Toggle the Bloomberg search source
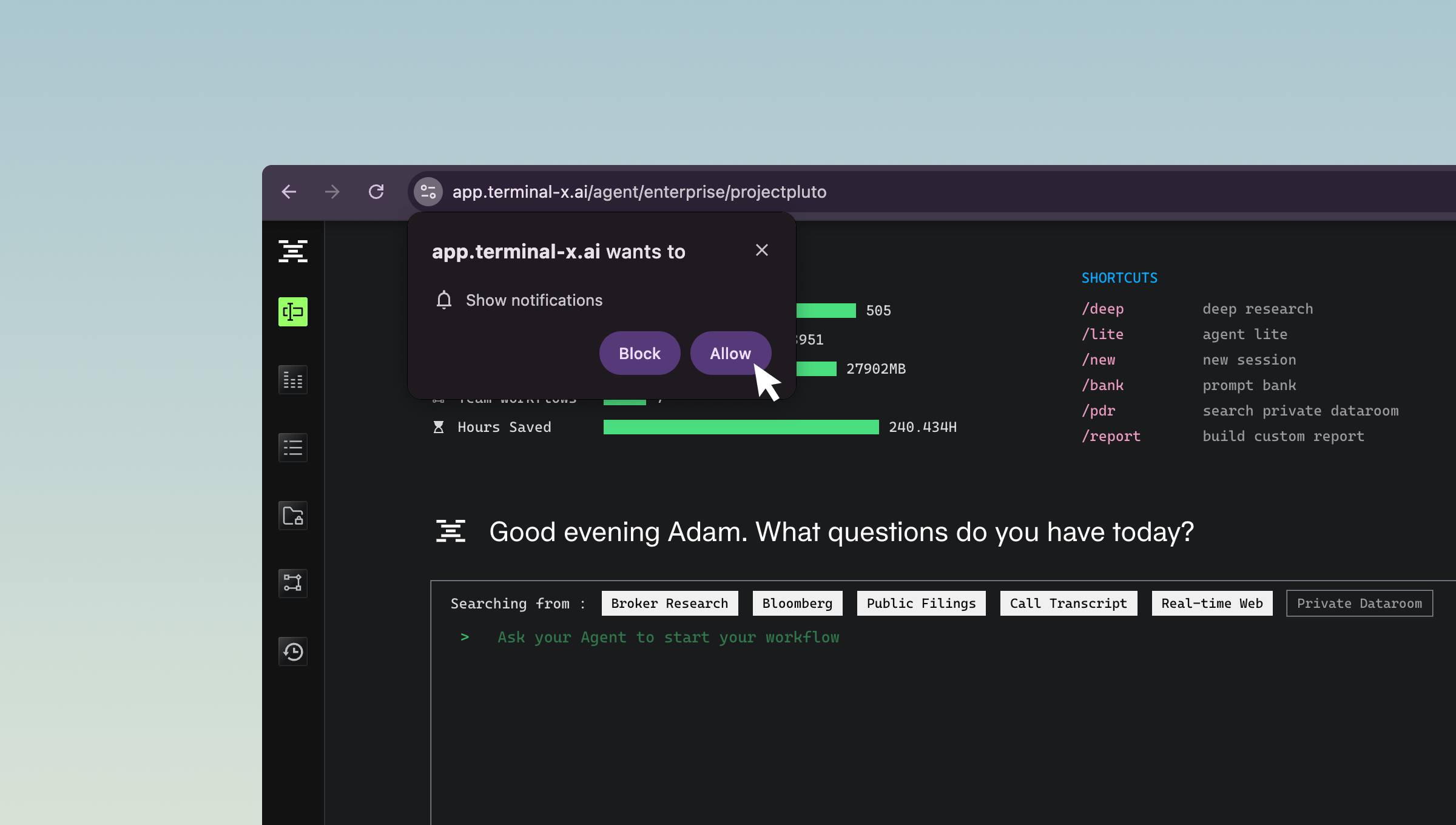The image size is (1456, 825). (x=797, y=603)
